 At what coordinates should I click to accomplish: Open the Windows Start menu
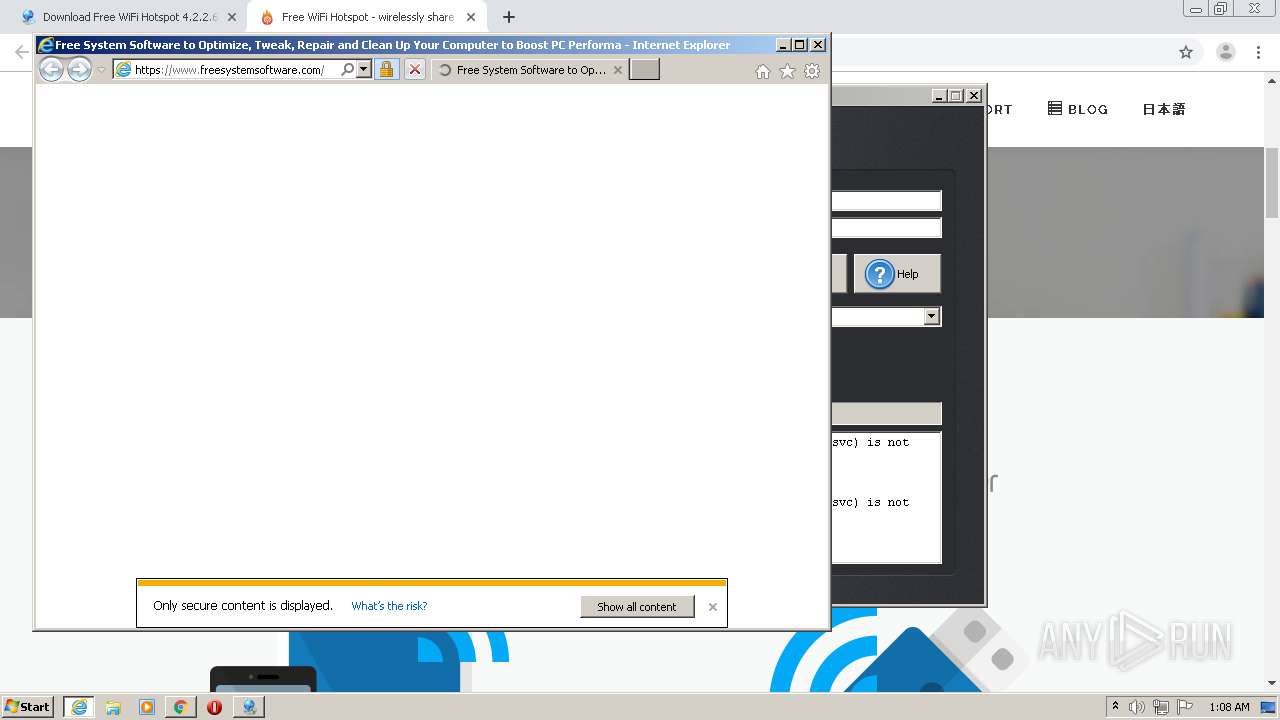[x=27, y=707]
